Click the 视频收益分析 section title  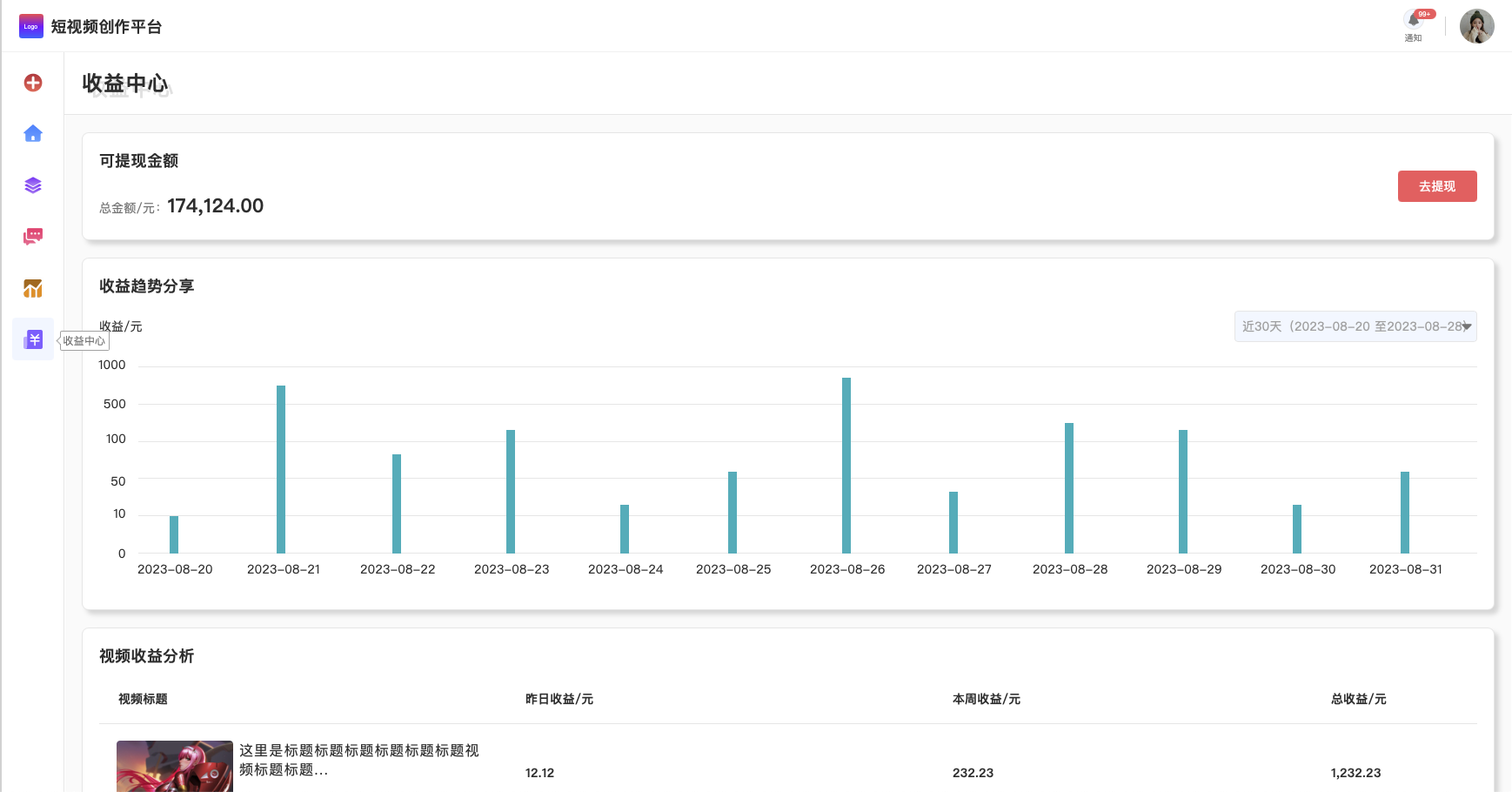coord(147,656)
